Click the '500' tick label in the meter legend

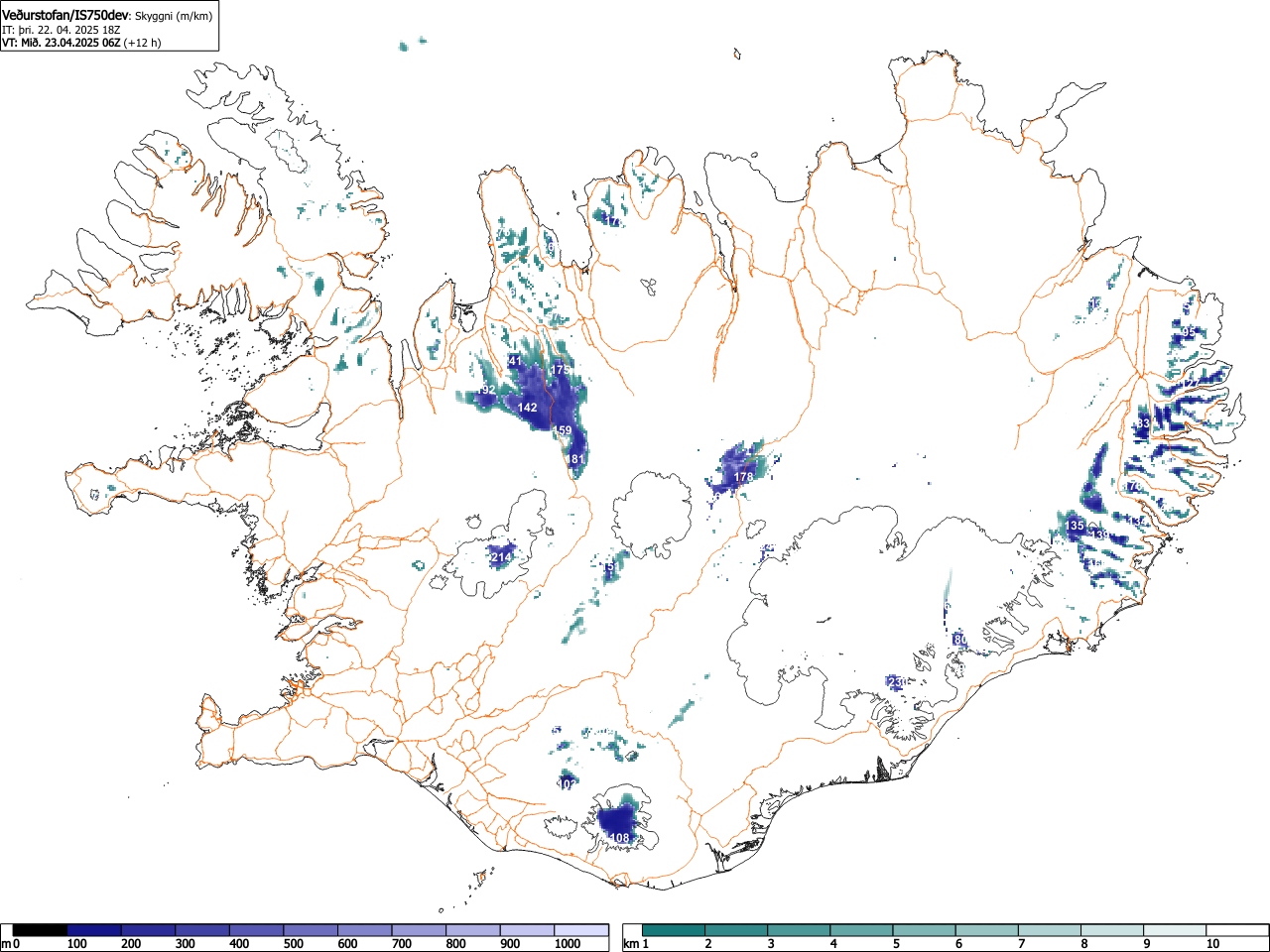(x=294, y=944)
